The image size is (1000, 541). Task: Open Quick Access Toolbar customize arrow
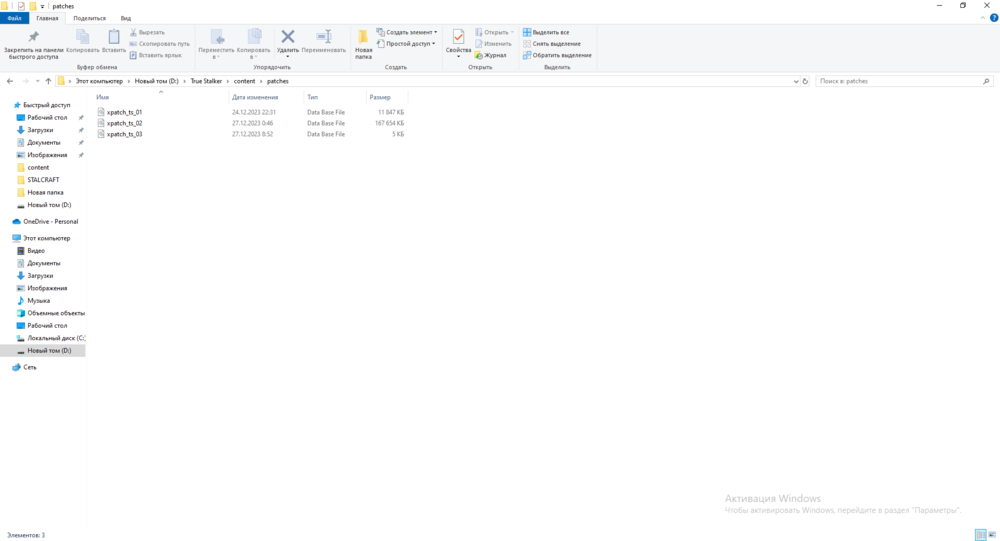click(x=42, y=6)
